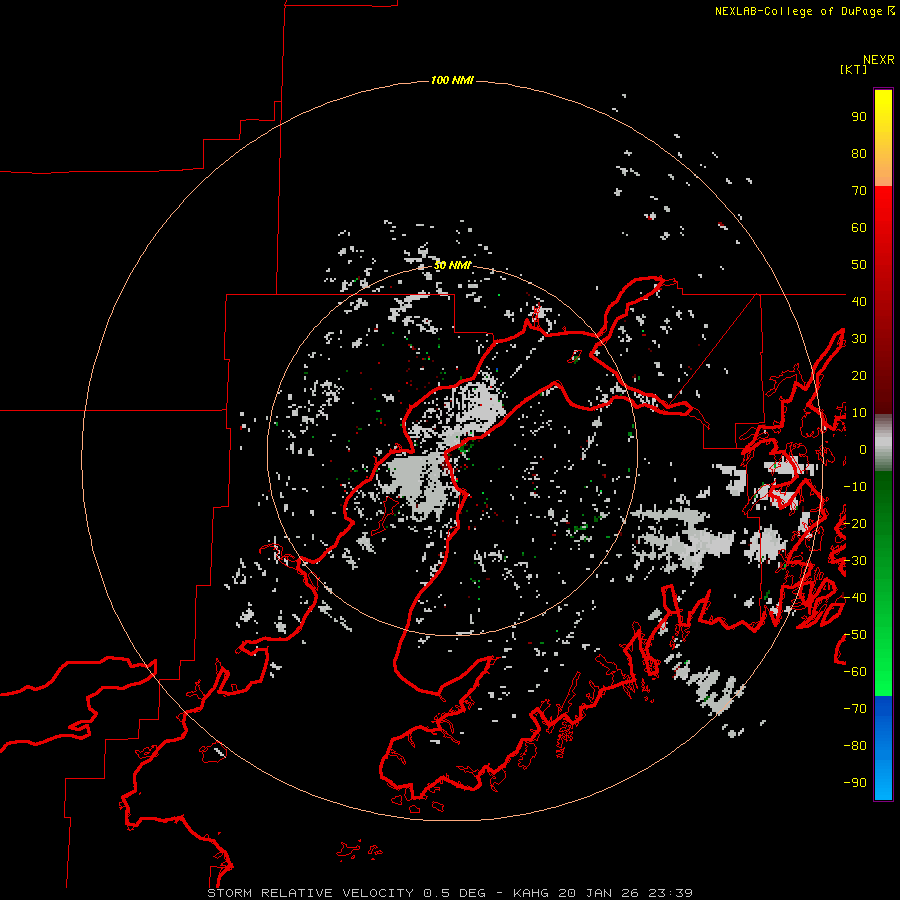Click the 23:39 timestamp
Image resolution: width=900 pixels, height=900 pixels.
pos(670,893)
